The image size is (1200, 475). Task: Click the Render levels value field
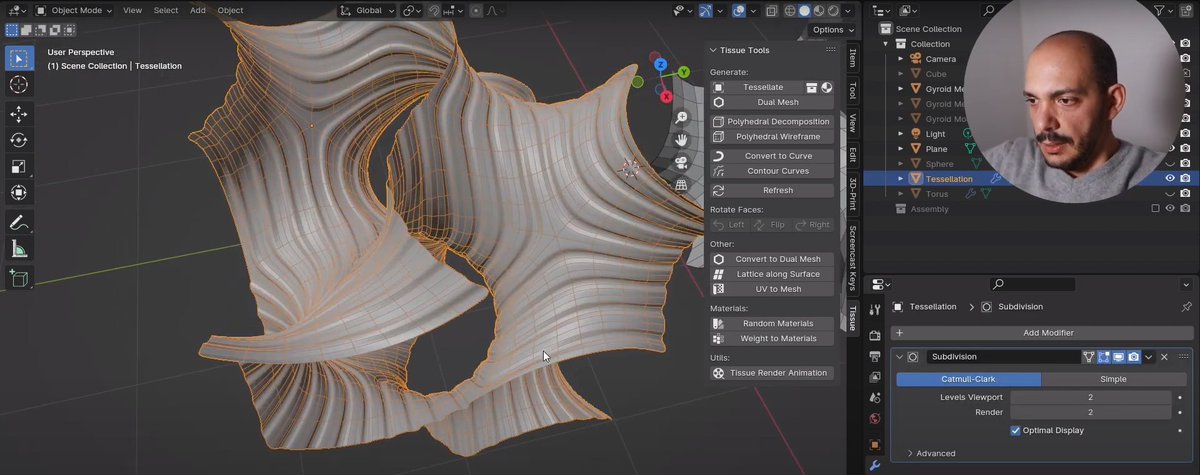pyautogui.click(x=1090, y=412)
